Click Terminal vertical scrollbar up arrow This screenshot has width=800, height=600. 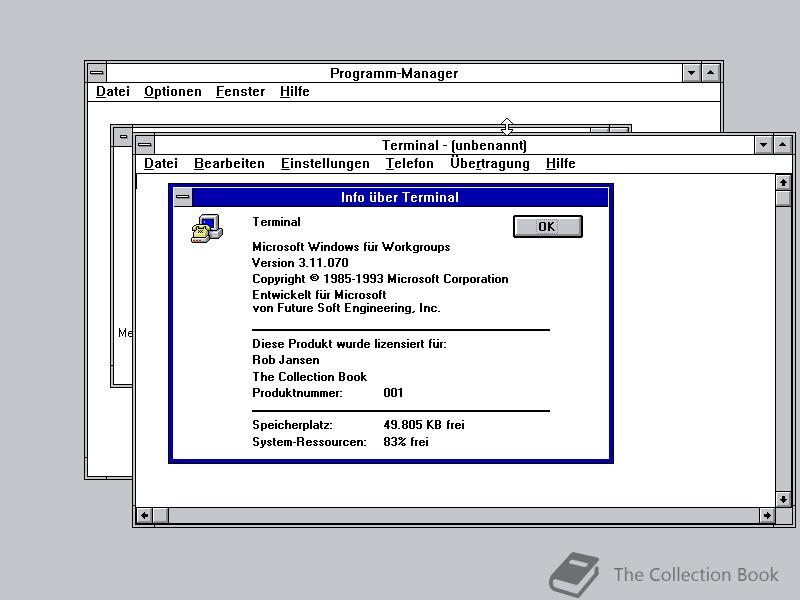point(783,182)
